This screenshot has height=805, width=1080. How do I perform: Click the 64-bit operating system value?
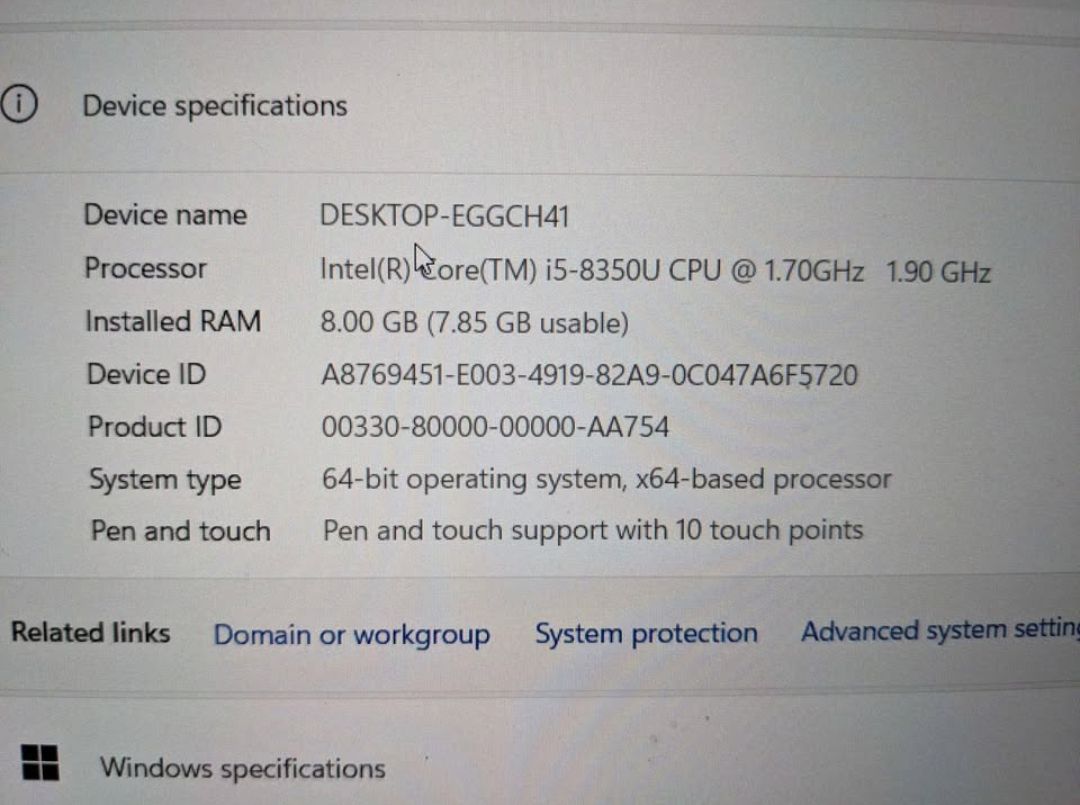[x=607, y=479]
